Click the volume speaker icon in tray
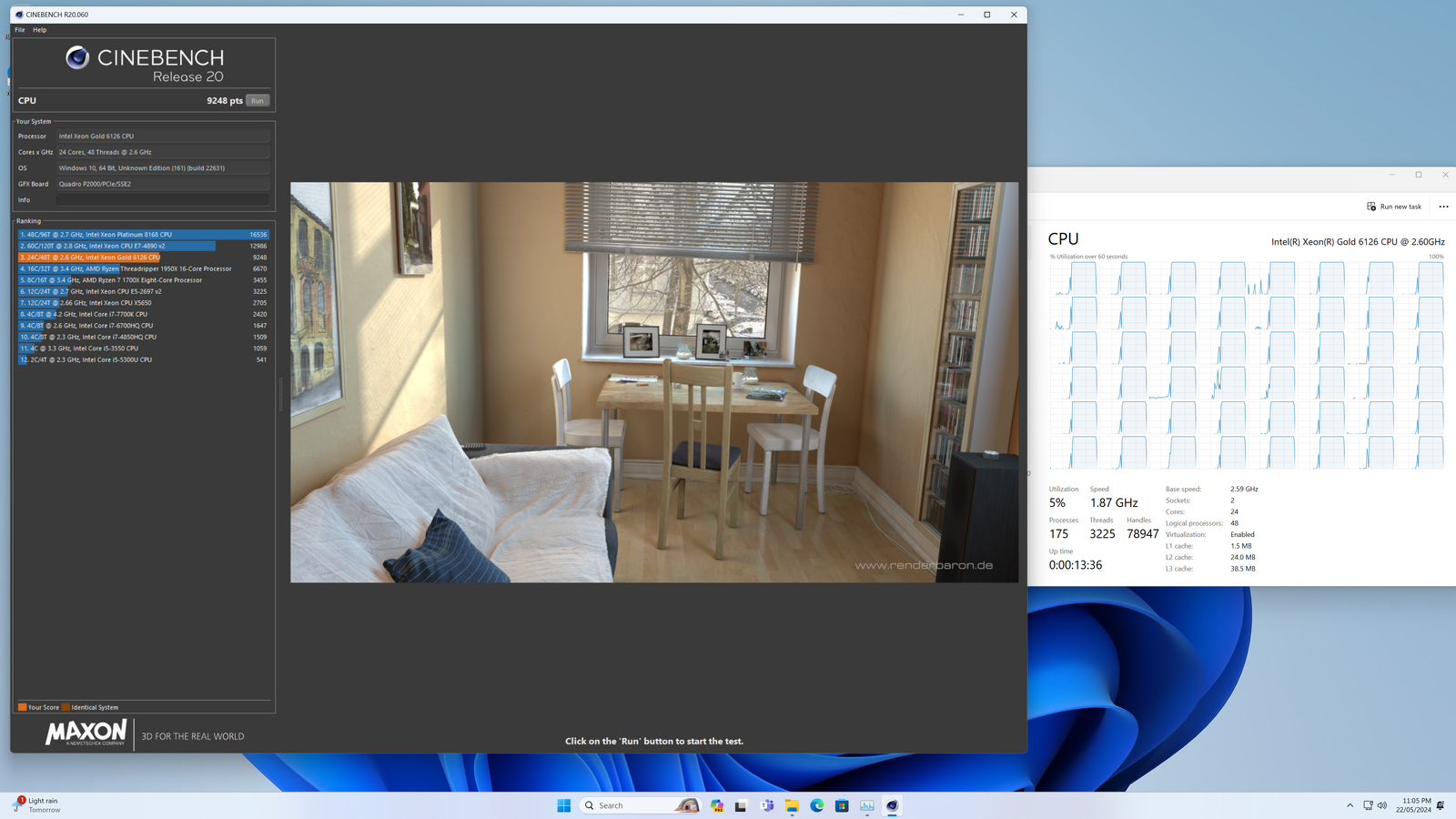This screenshot has width=1456, height=819. click(x=1382, y=805)
